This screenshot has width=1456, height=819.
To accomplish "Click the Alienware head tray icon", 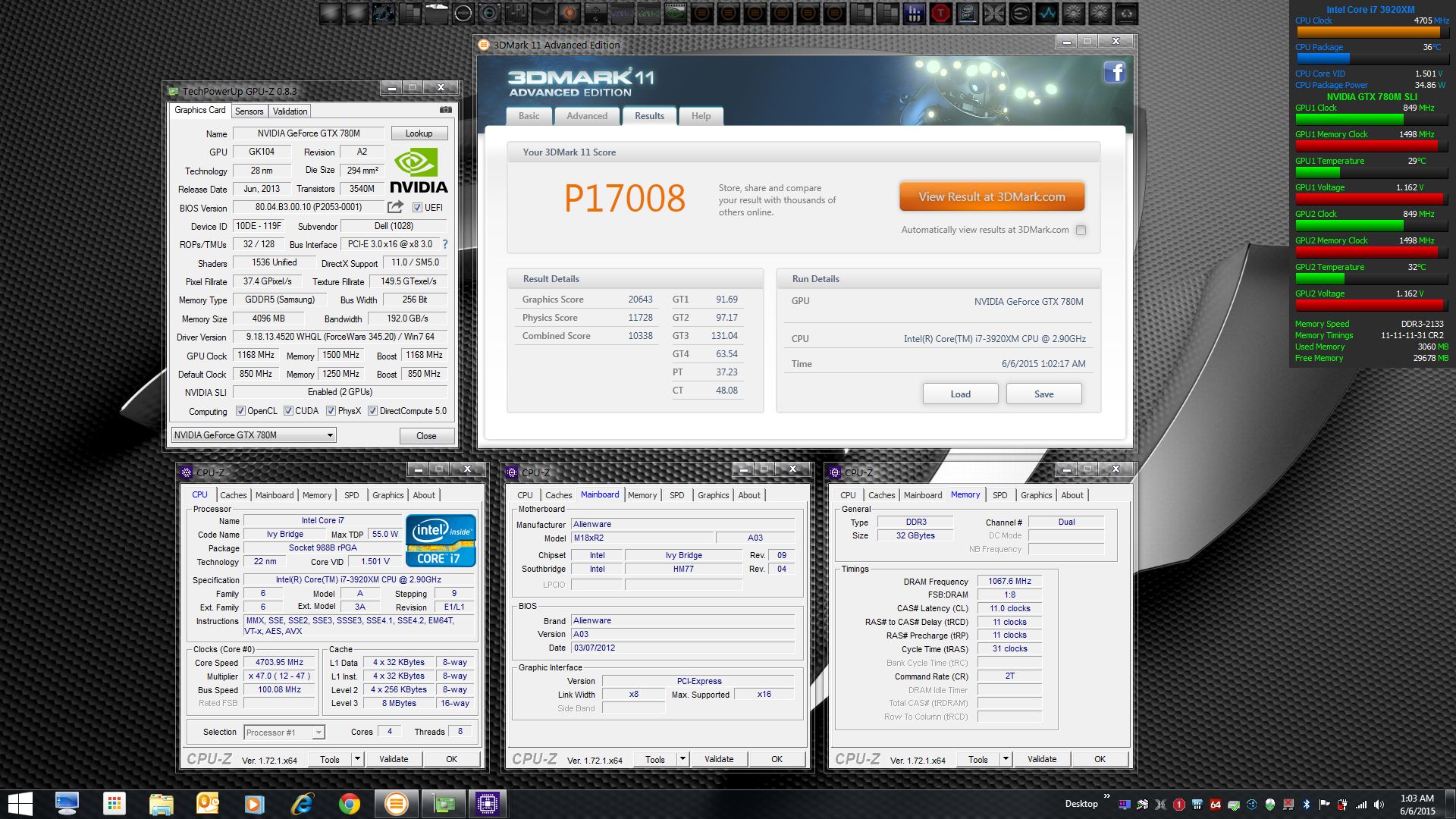I will [1270, 804].
